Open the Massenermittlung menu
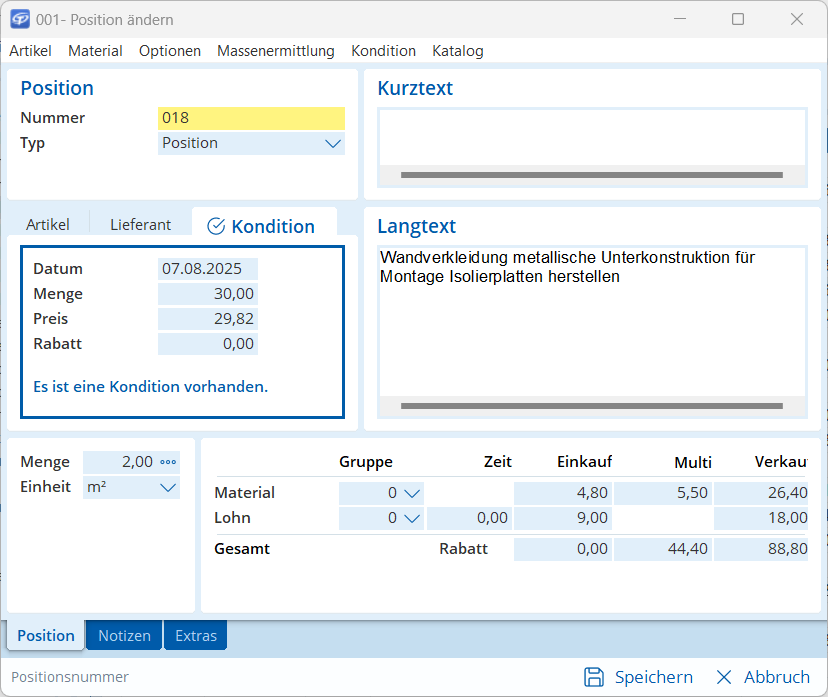Viewport: 828px width, 697px height. tap(275, 51)
